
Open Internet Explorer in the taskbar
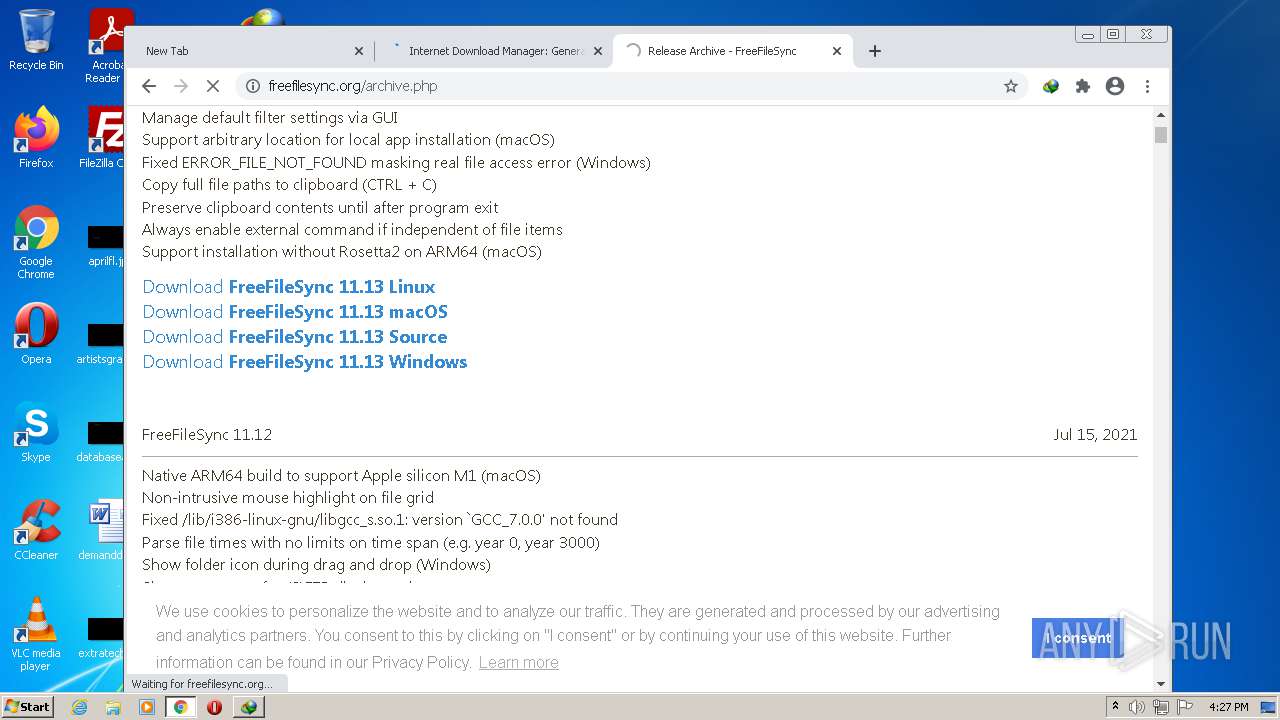click(x=79, y=707)
